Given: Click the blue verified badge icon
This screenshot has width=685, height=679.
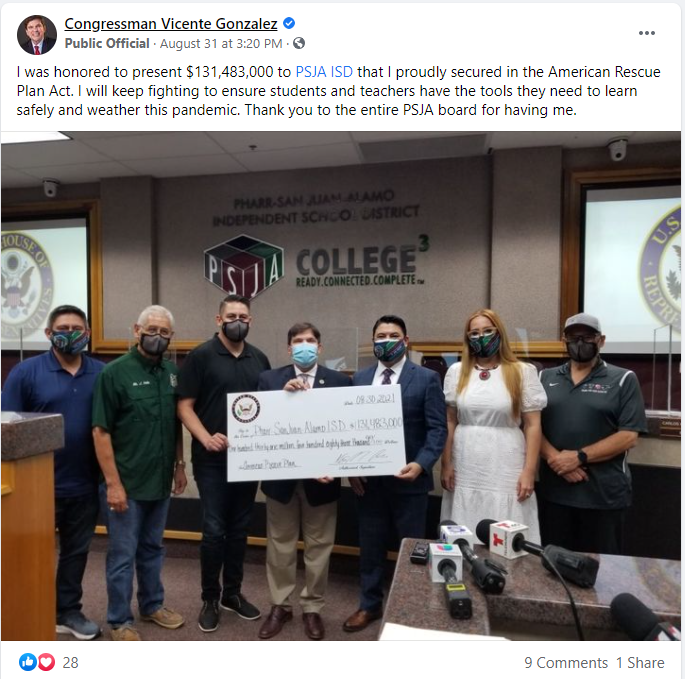Looking at the screenshot, I should [x=289, y=23].
